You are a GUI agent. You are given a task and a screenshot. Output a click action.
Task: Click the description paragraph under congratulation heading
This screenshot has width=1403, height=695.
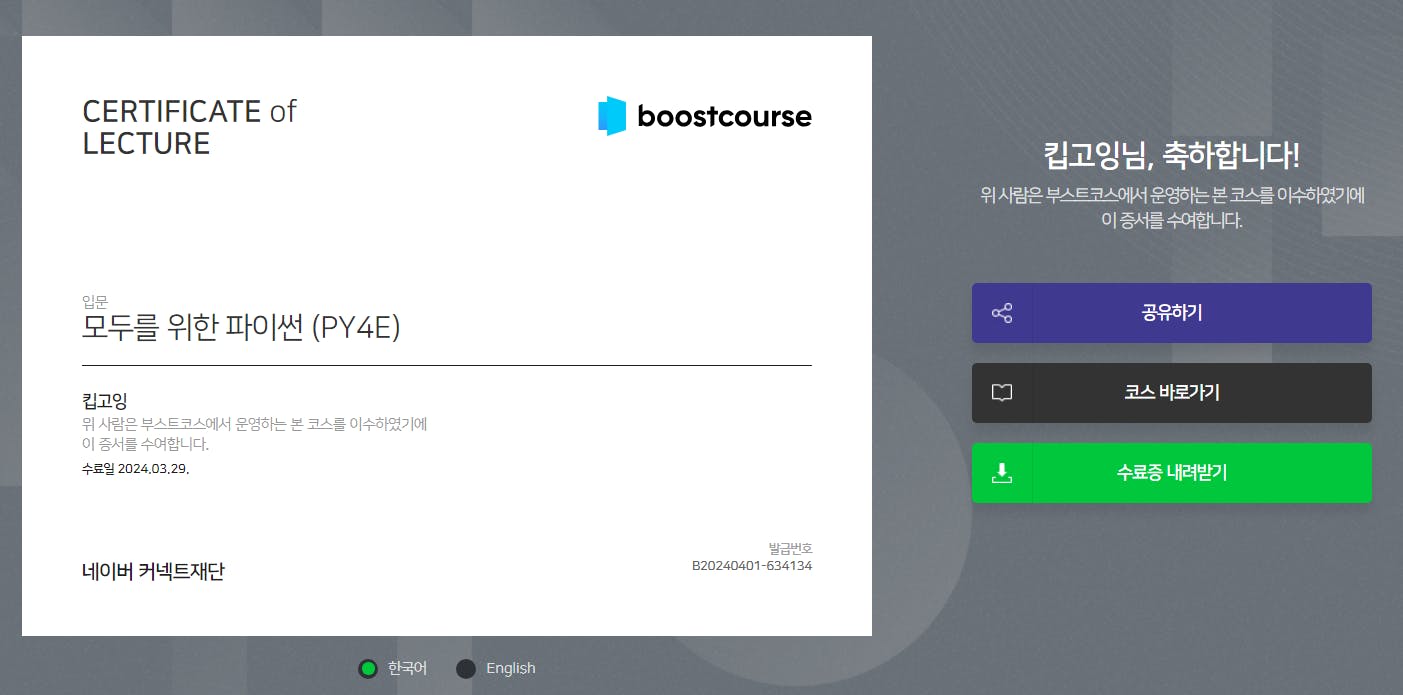(1172, 207)
